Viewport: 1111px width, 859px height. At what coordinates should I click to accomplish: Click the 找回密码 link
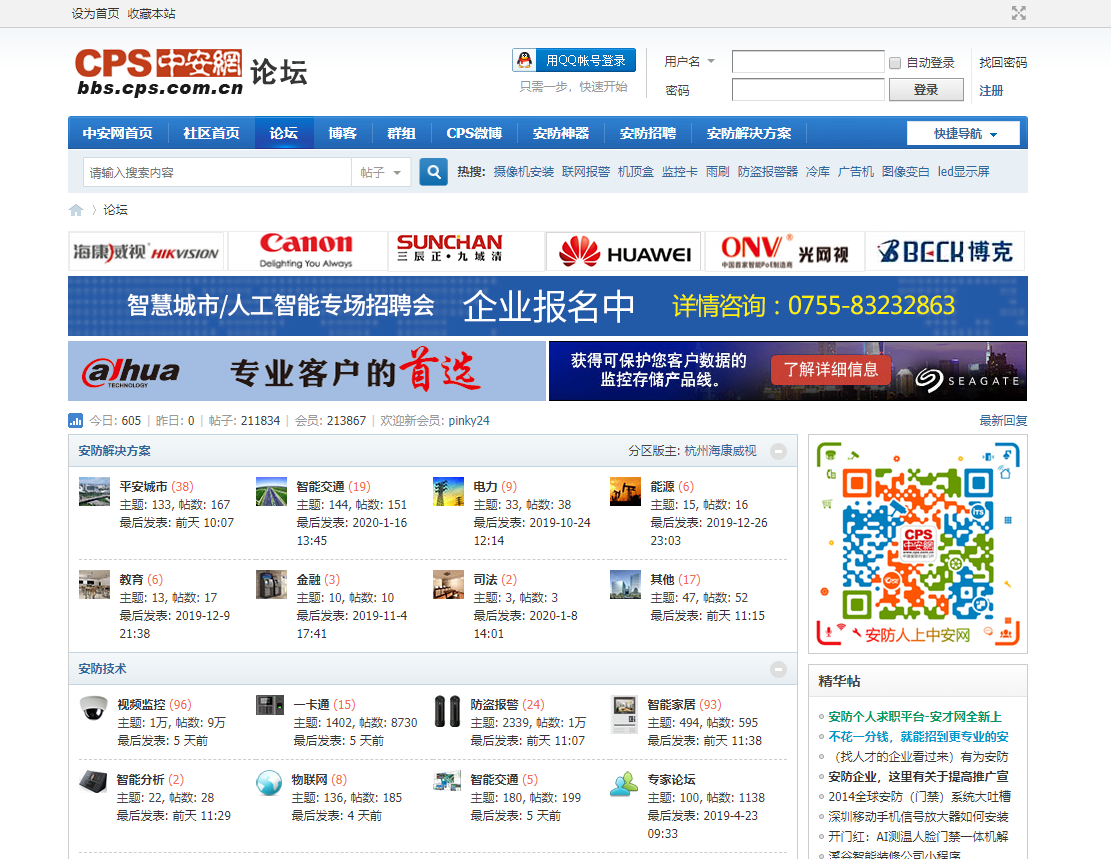1002,62
